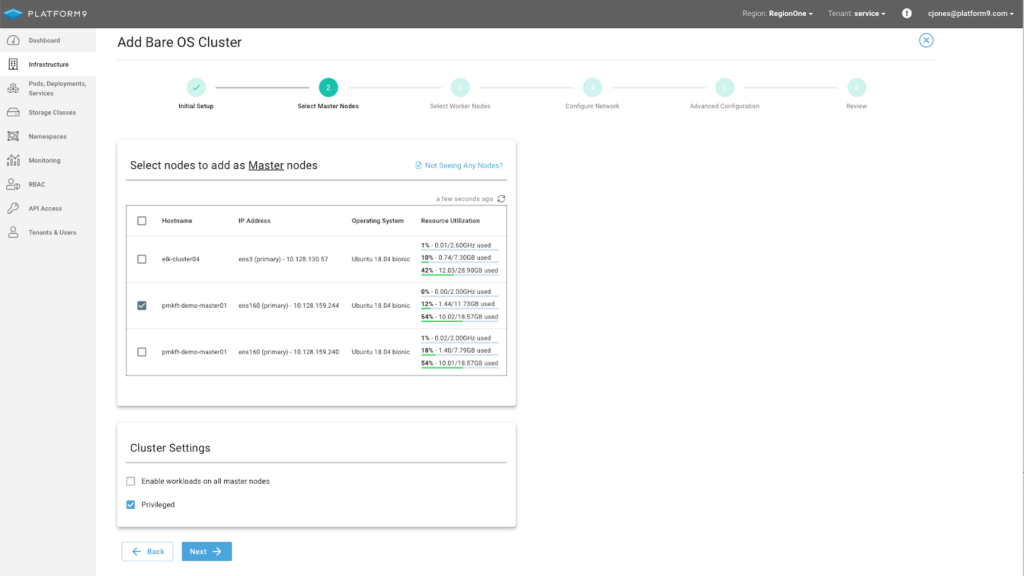Viewport: 1024px width, 576px height.
Task: Open RBAC via its sidebar icon
Action: [x=13, y=185]
